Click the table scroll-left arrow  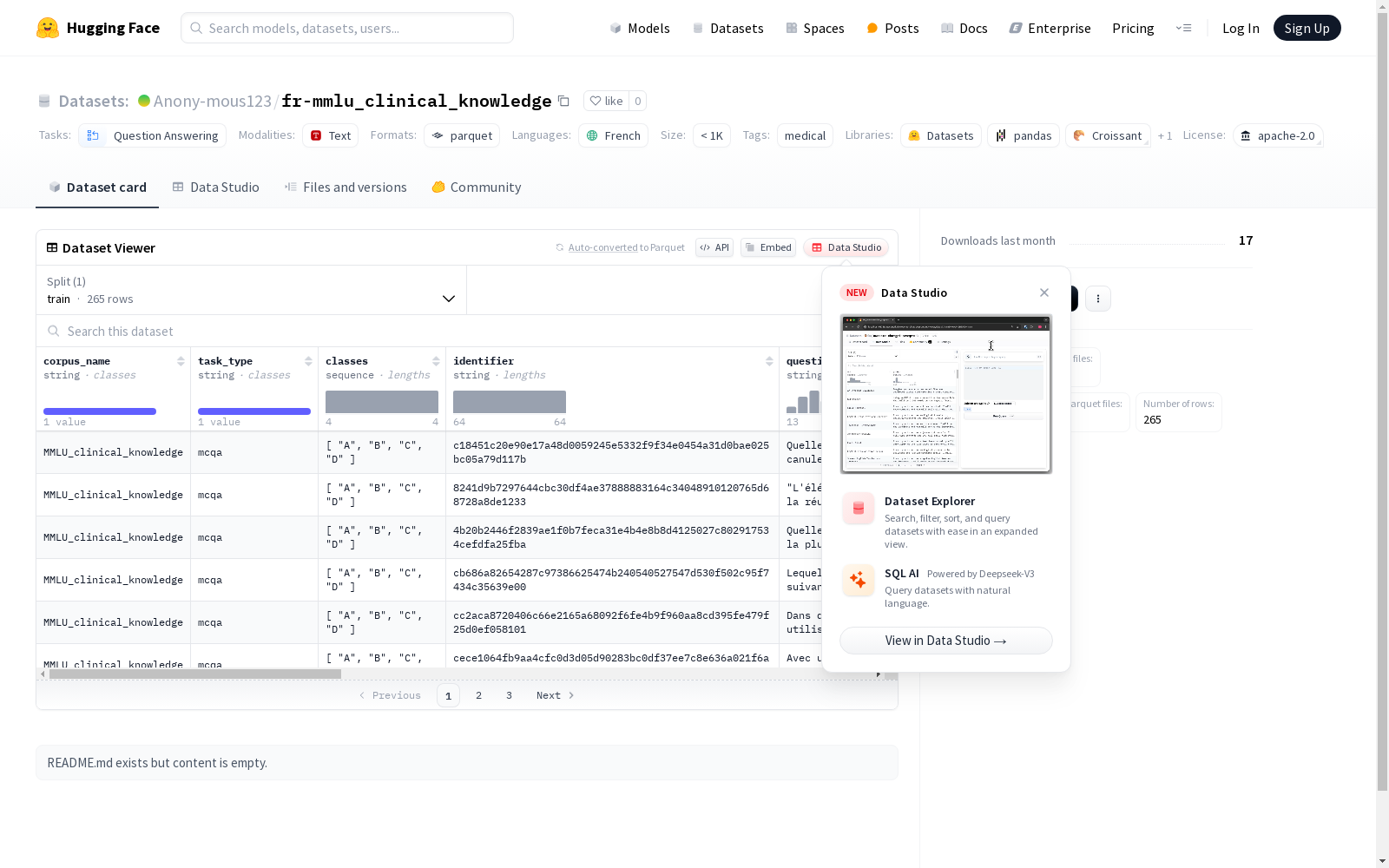pos(43,674)
